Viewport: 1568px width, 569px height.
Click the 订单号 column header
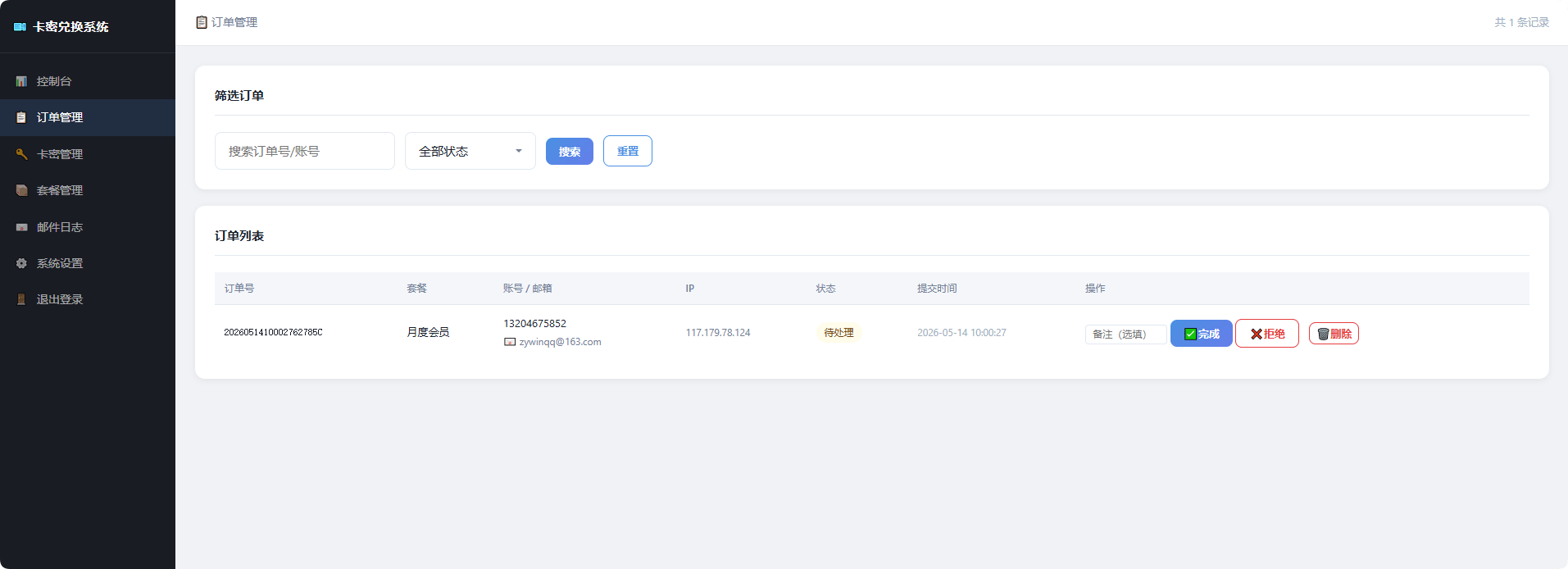239,288
